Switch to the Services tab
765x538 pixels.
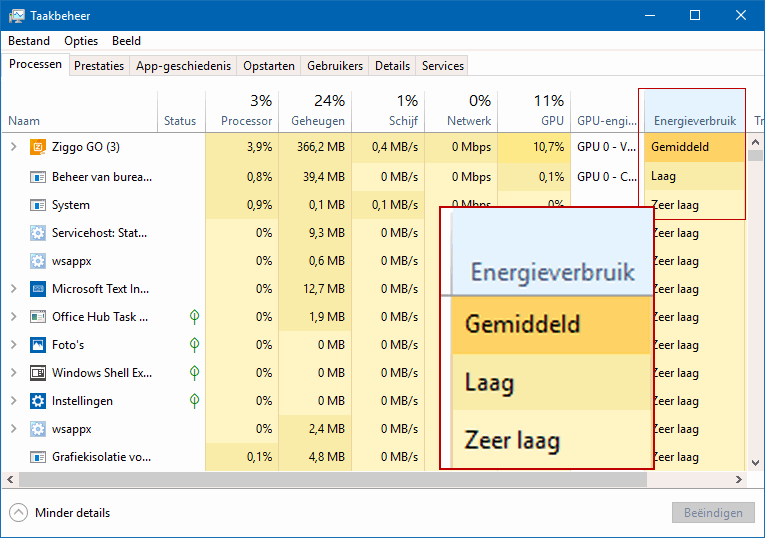(x=443, y=66)
